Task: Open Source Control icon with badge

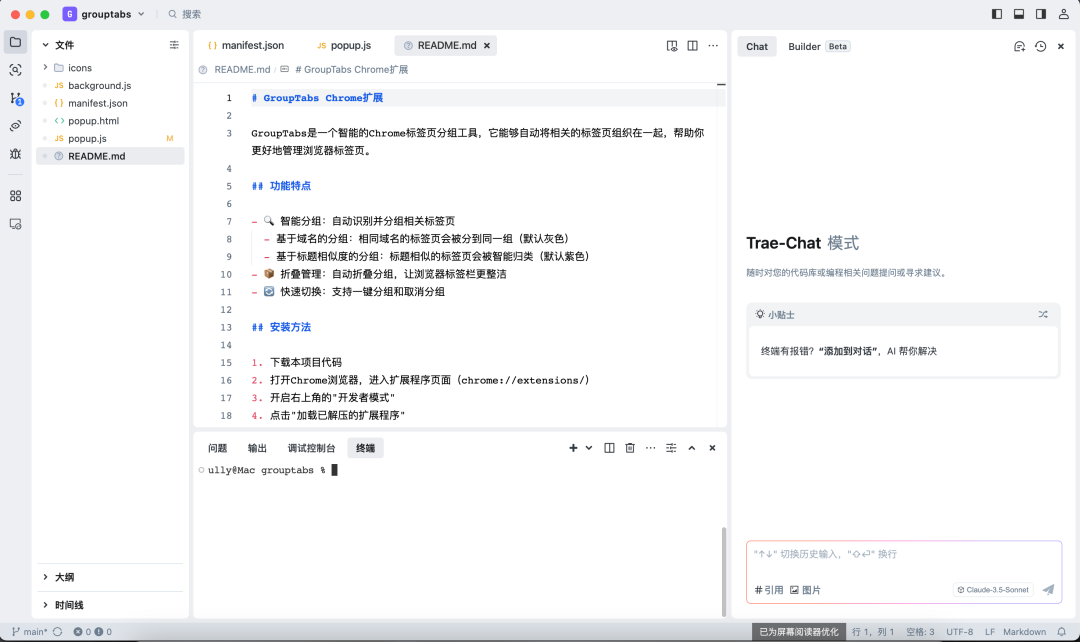Action: (x=16, y=99)
